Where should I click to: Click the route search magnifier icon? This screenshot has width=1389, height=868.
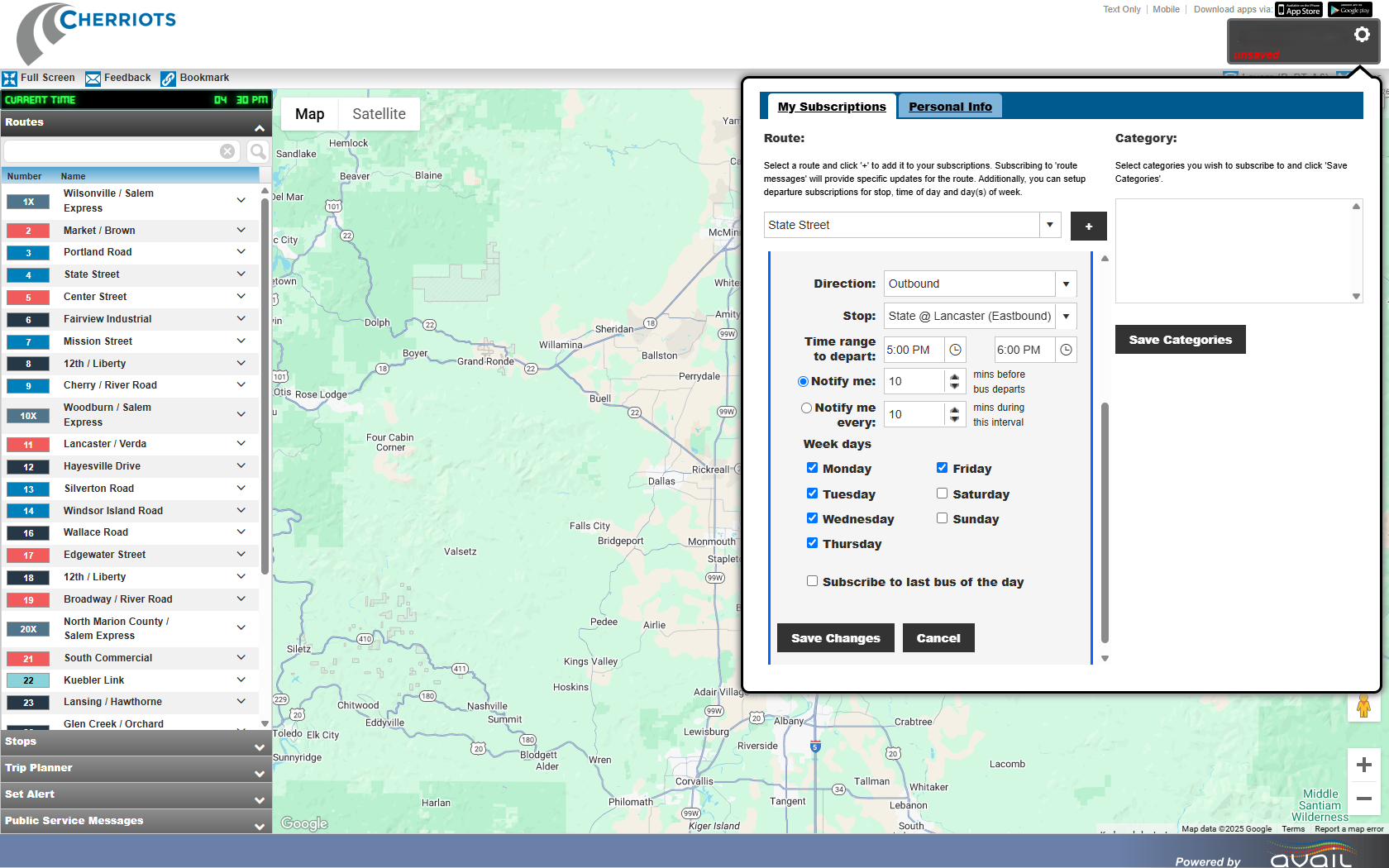click(x=258, y=151)
